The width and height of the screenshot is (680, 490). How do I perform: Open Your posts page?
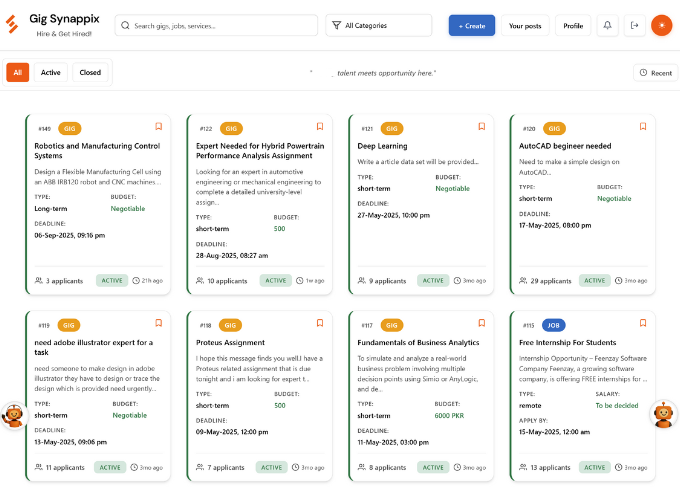(525, 26)
